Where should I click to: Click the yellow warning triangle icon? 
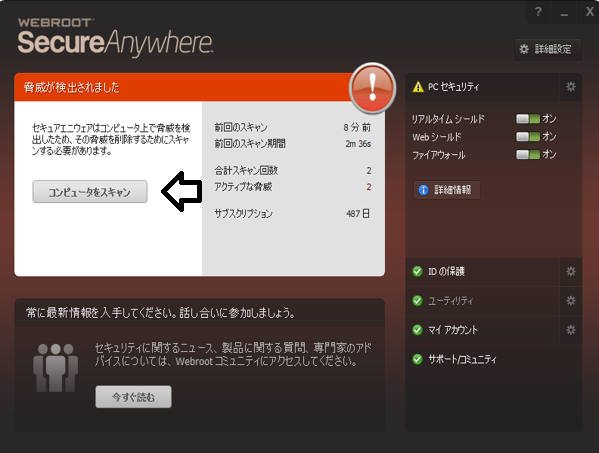pyautogui.click(x=418, y=87)
